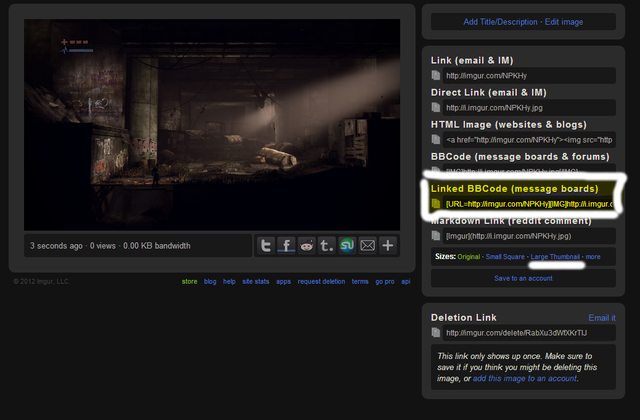640x420 pixels.
Task: Click the uploaded dark warehouse image
Action: pyautogui.click(x=212, y=124)
